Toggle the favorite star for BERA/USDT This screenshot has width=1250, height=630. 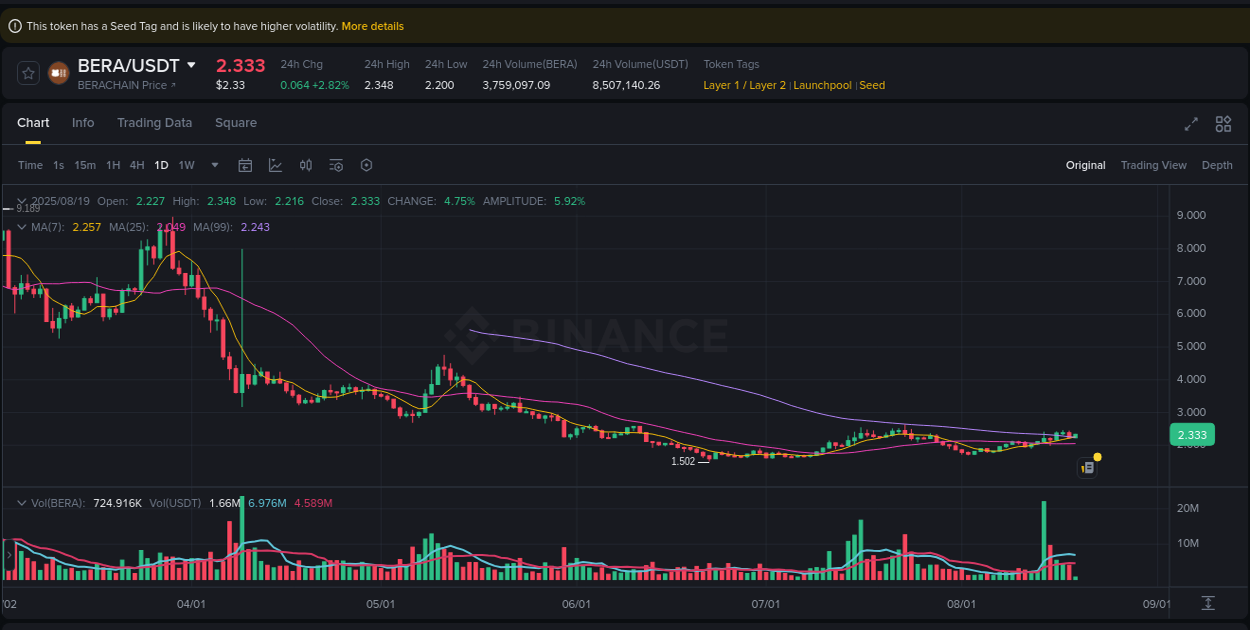coord(27,72)
